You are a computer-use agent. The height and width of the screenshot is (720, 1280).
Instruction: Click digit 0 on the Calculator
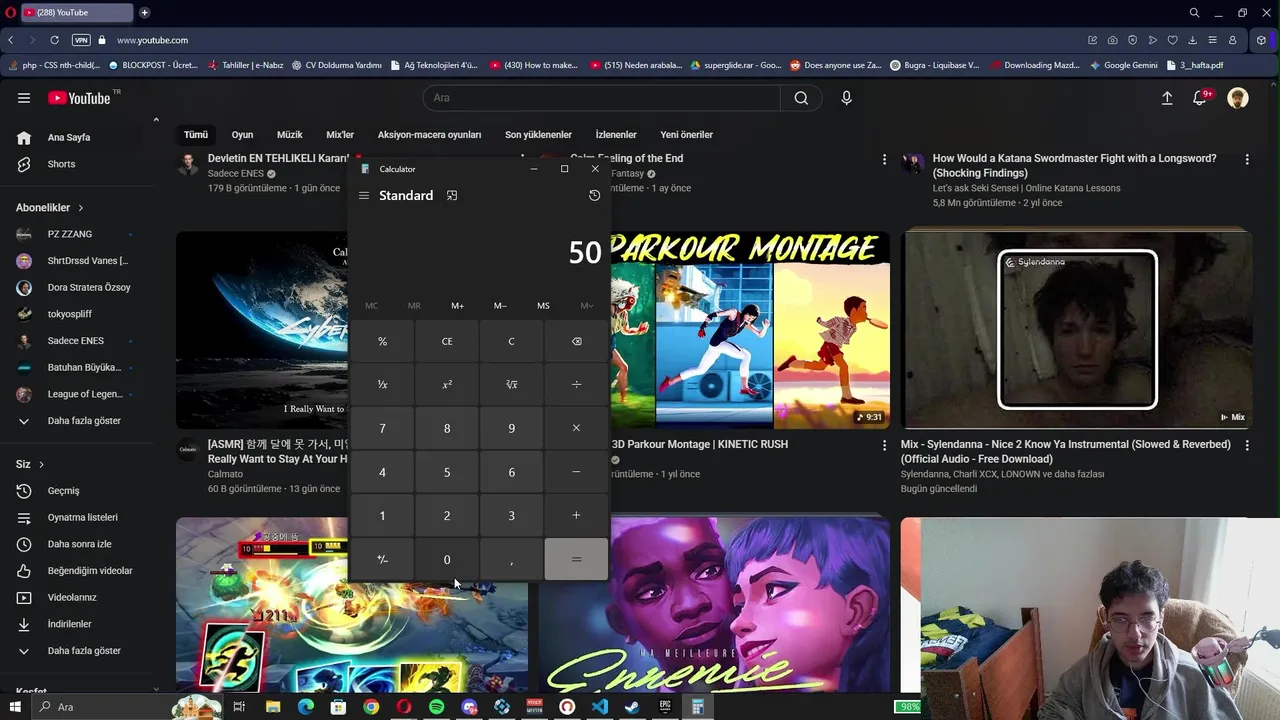(x=447, y=559)
